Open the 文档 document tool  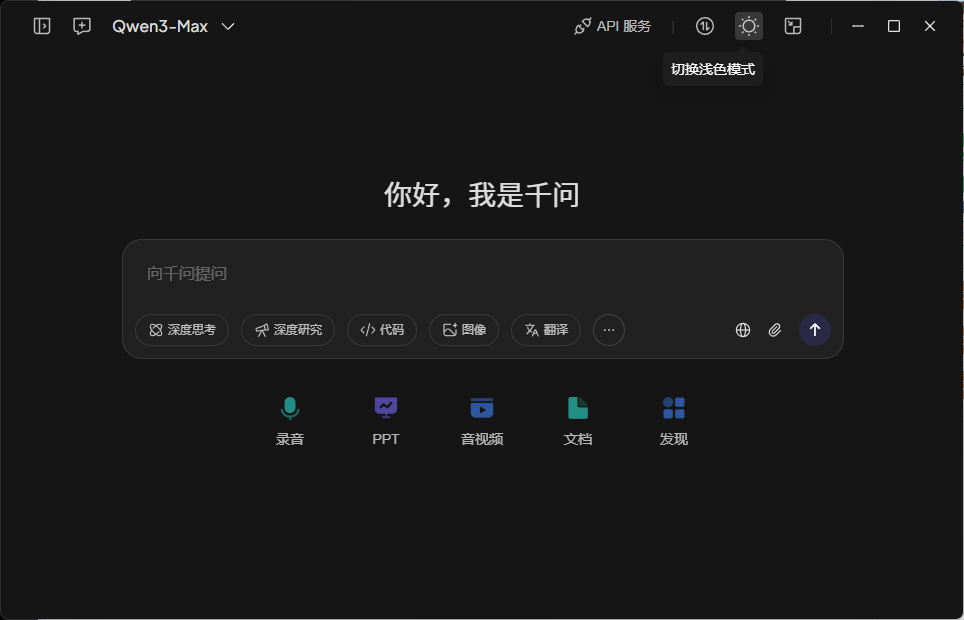(x=578, y=418)
